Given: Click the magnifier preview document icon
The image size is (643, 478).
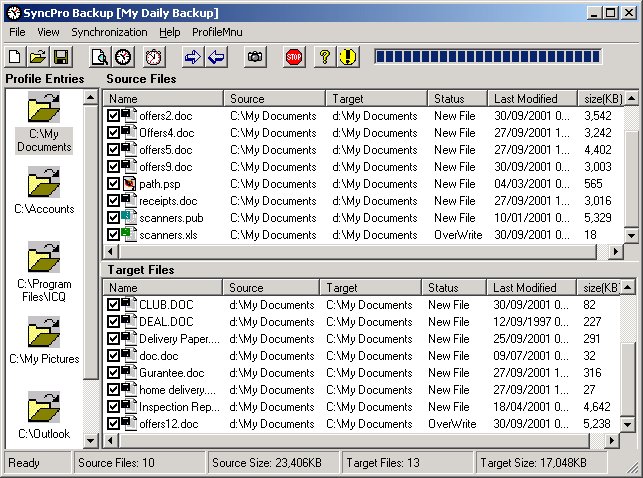Looking at the screenshot, I should (x=100, y=57).
